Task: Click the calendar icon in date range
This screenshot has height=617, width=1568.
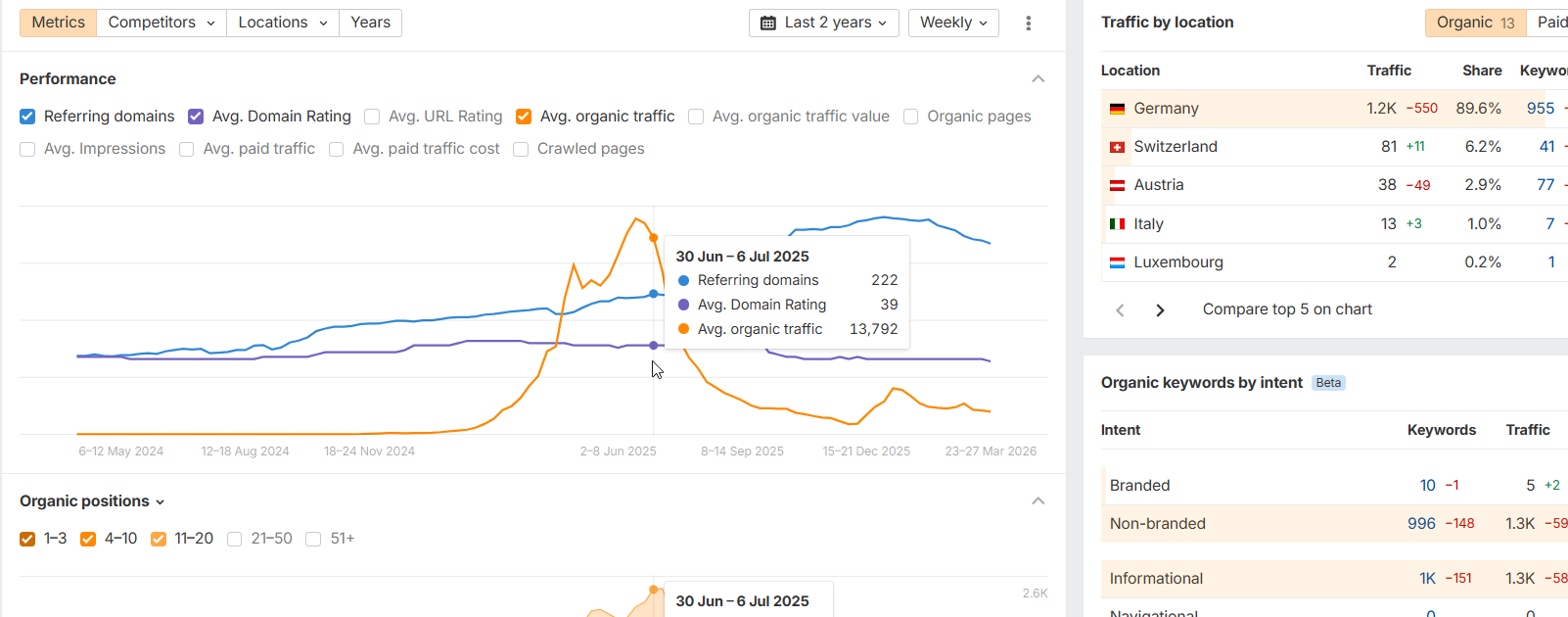Action: 768,23
